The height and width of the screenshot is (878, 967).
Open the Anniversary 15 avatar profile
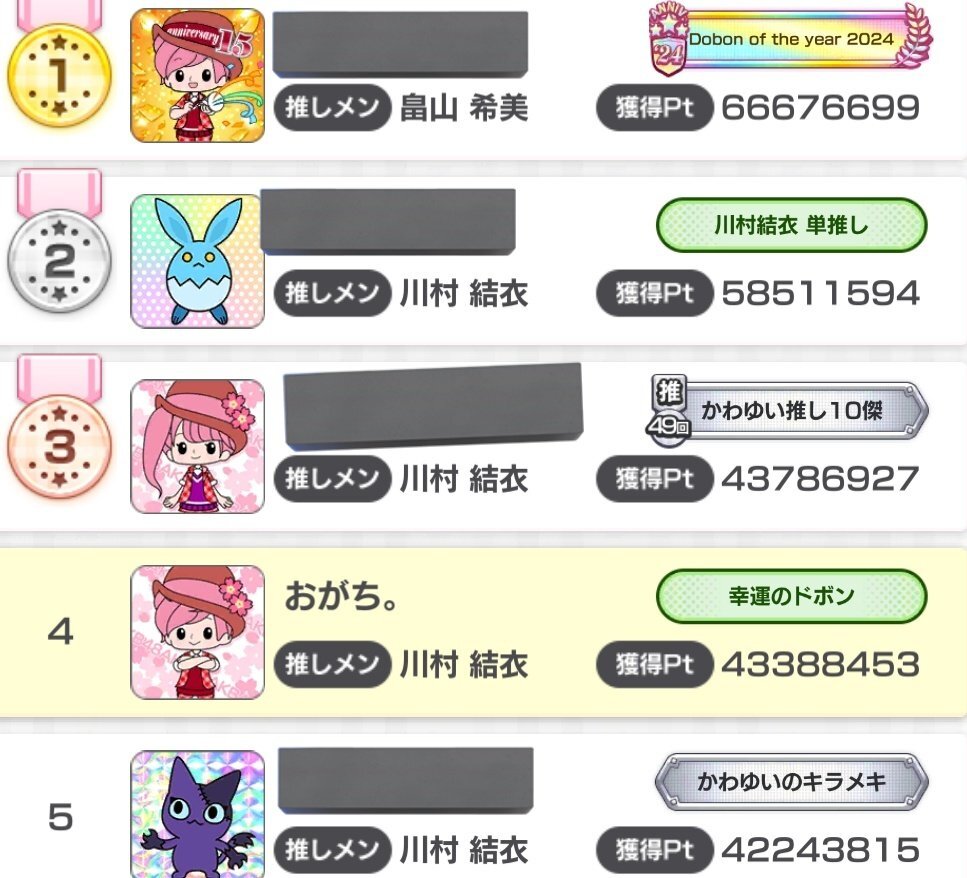tap(197, 75)
